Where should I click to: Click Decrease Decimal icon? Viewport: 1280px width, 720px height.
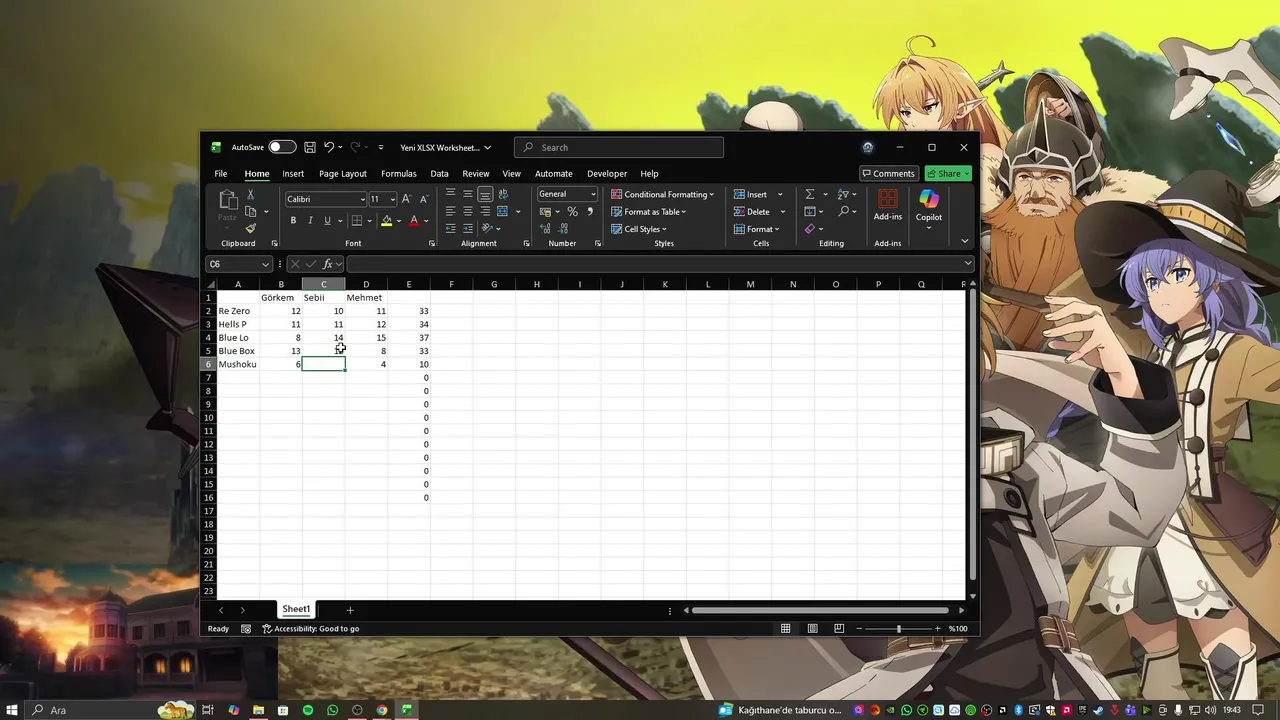click(564, 229)
